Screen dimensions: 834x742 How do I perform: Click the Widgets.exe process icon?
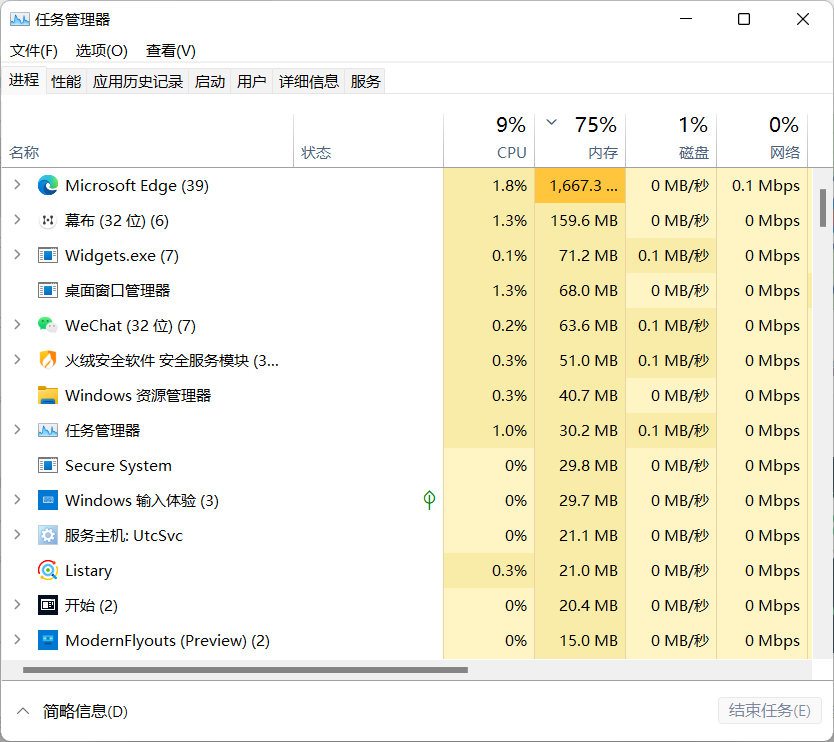pos(48,255)
